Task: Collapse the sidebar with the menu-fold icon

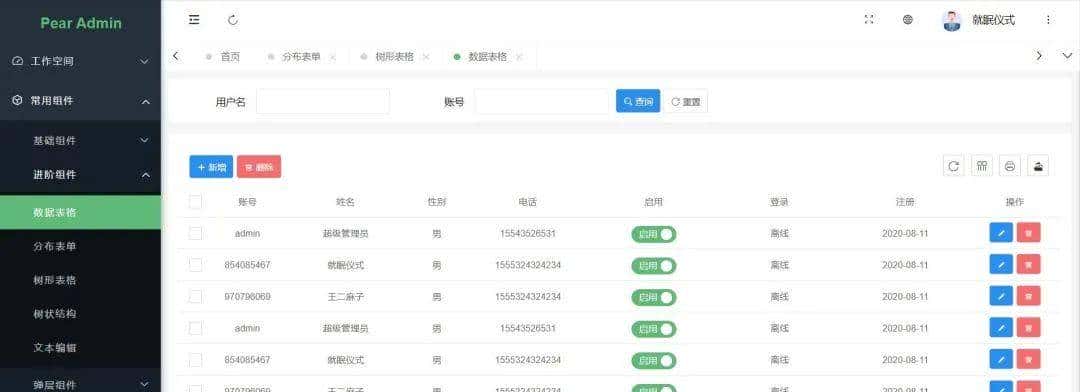Action: click(194, 20)
